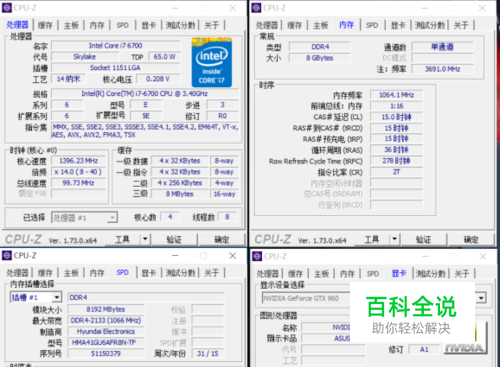Image resolution: width=500 pixels, height=367 pixels.
Task: Switch to SPD tab in processor window
Action: 122,25
